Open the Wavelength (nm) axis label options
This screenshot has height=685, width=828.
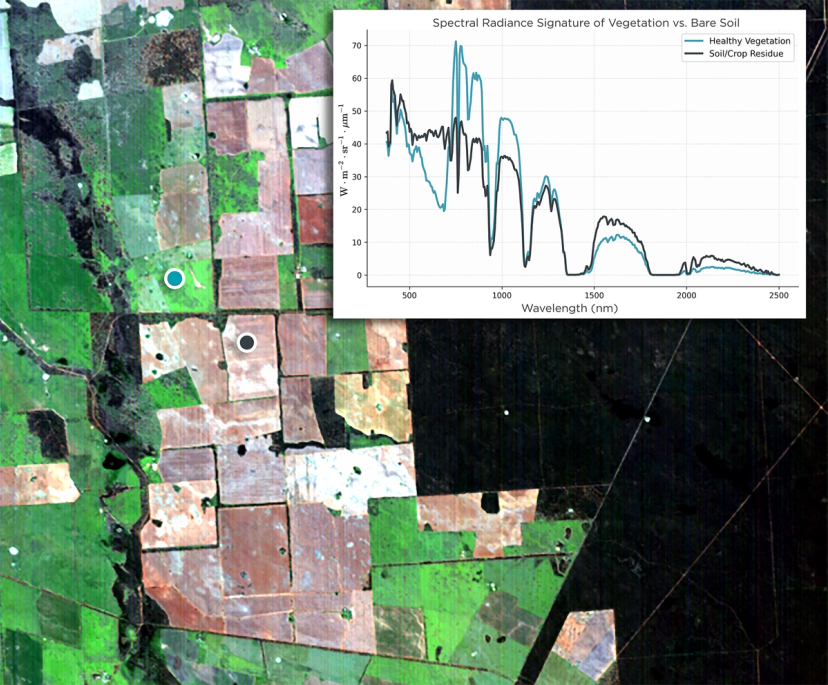(x=570, y=309)
